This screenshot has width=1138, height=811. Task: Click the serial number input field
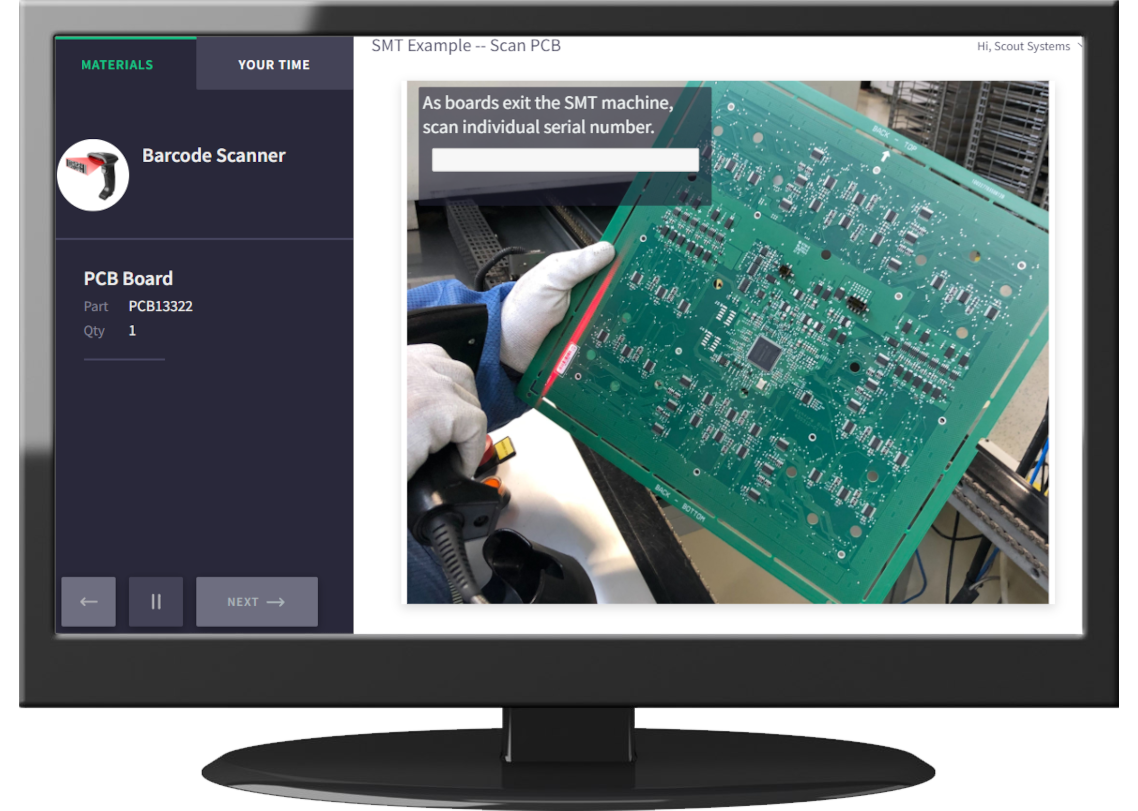click(x=565, y=160)
